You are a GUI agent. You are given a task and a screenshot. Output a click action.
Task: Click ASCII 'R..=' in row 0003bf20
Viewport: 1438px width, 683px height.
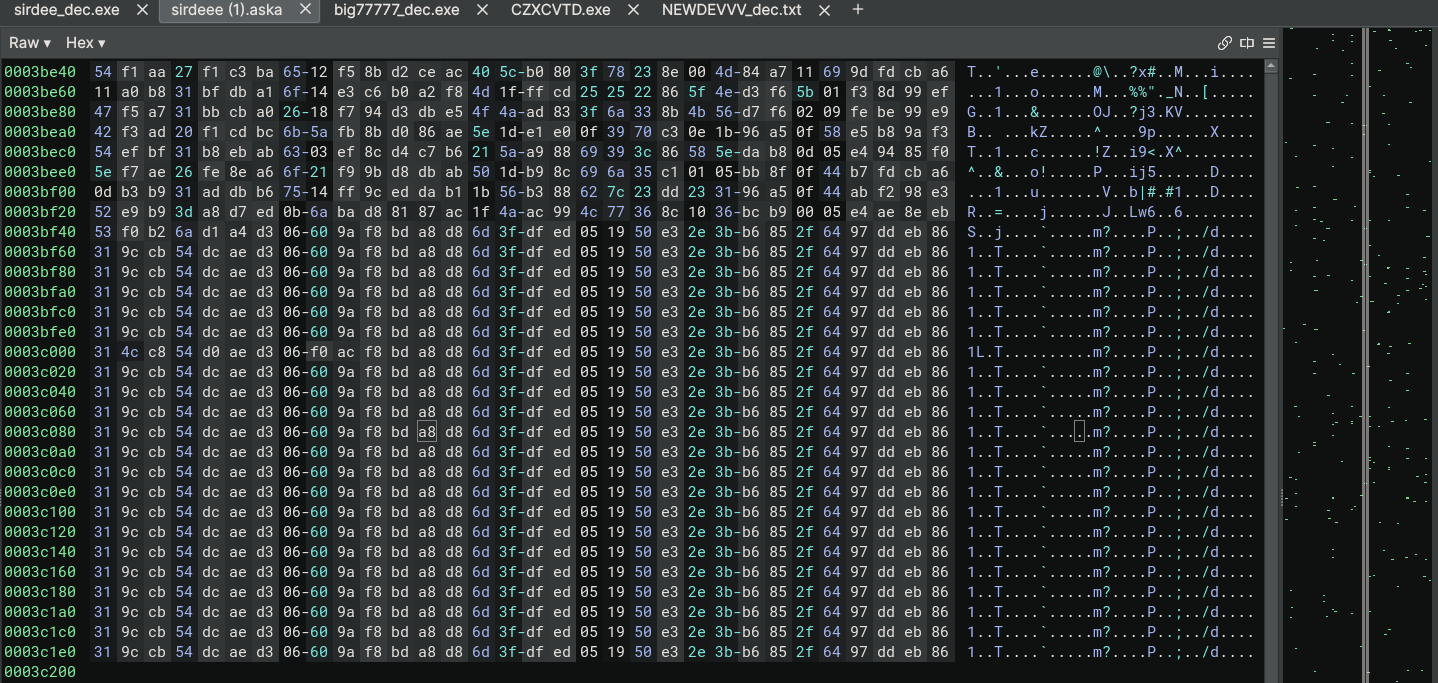tap(984, 211)
